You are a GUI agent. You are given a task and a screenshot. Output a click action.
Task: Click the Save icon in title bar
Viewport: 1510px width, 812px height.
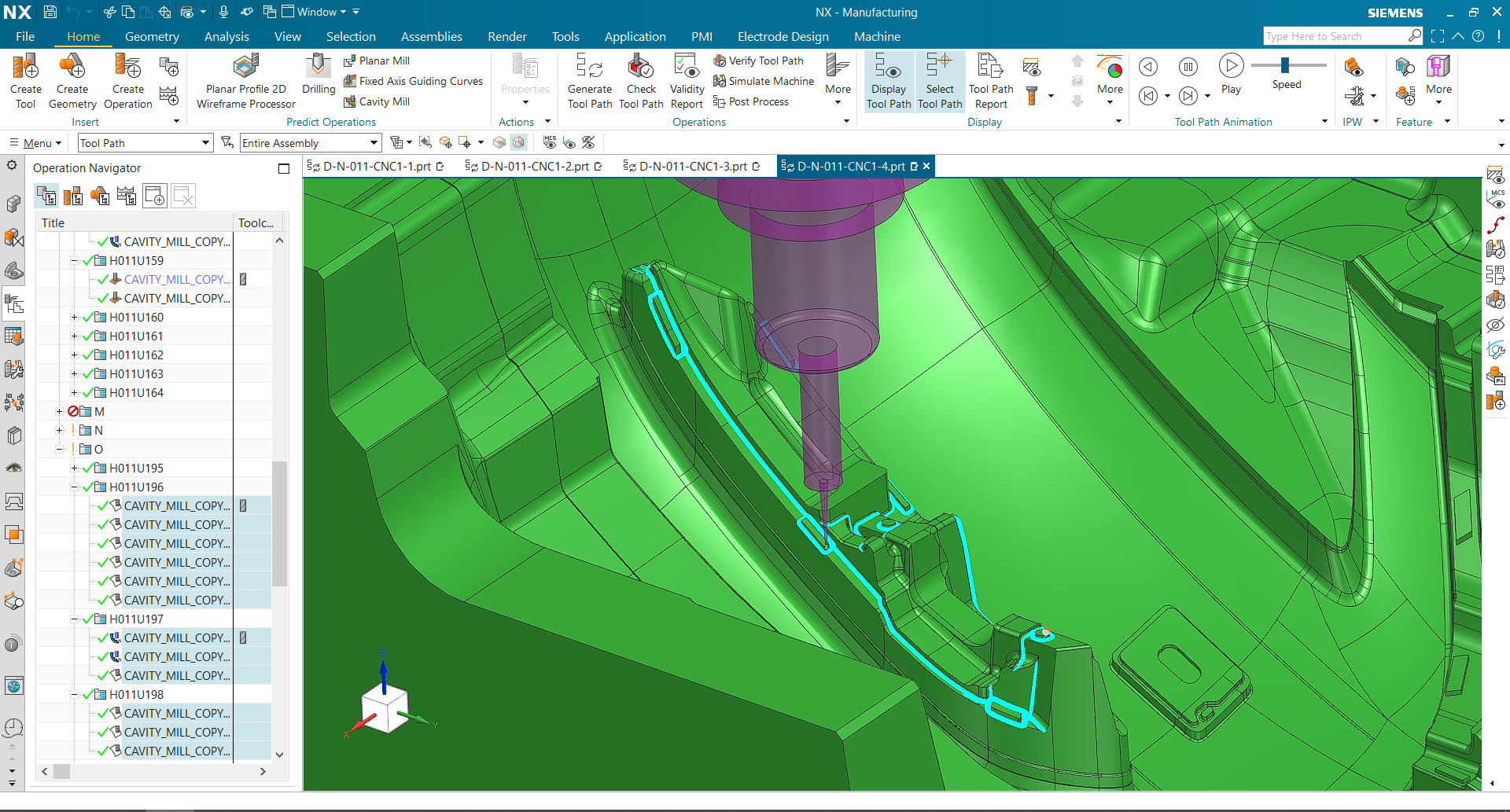coord(50,12)
